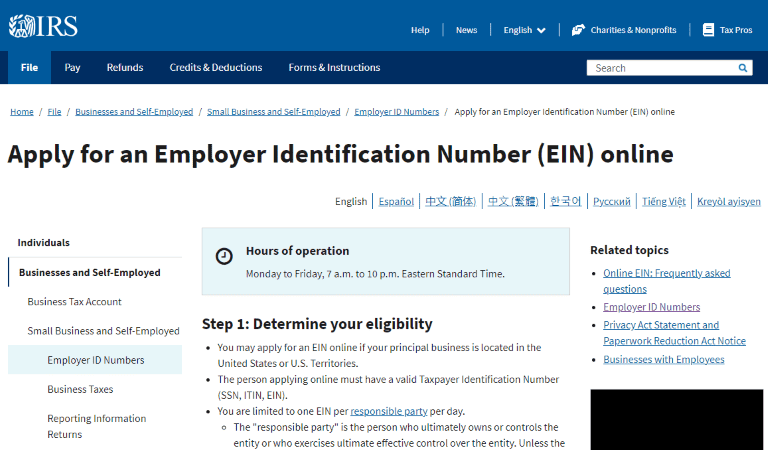Open Businesses with Employees related topic
The height and width of the screenshot is (450, 768).
click(663, 360)
